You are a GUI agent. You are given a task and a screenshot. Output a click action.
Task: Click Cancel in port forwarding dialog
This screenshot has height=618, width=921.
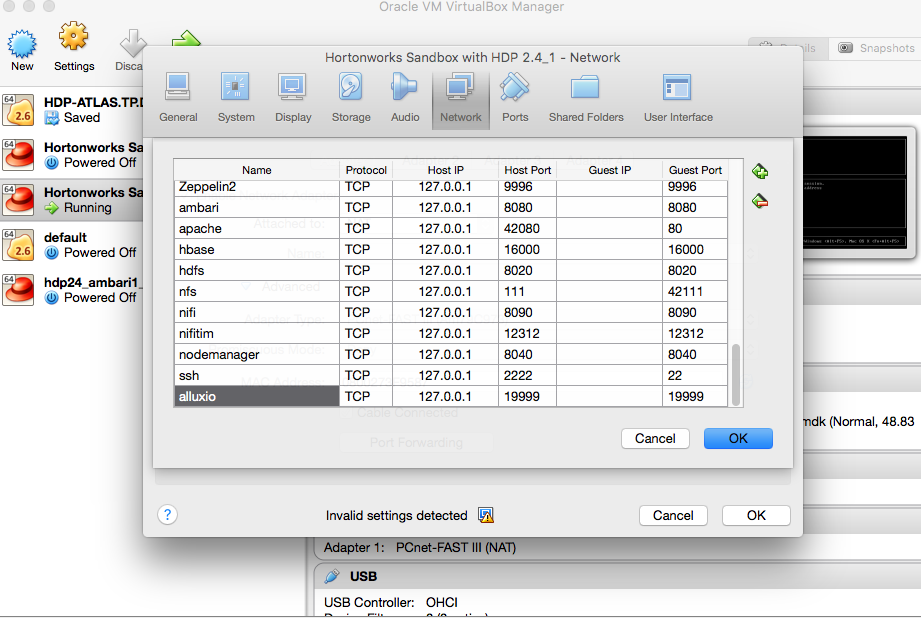(655, 438)
